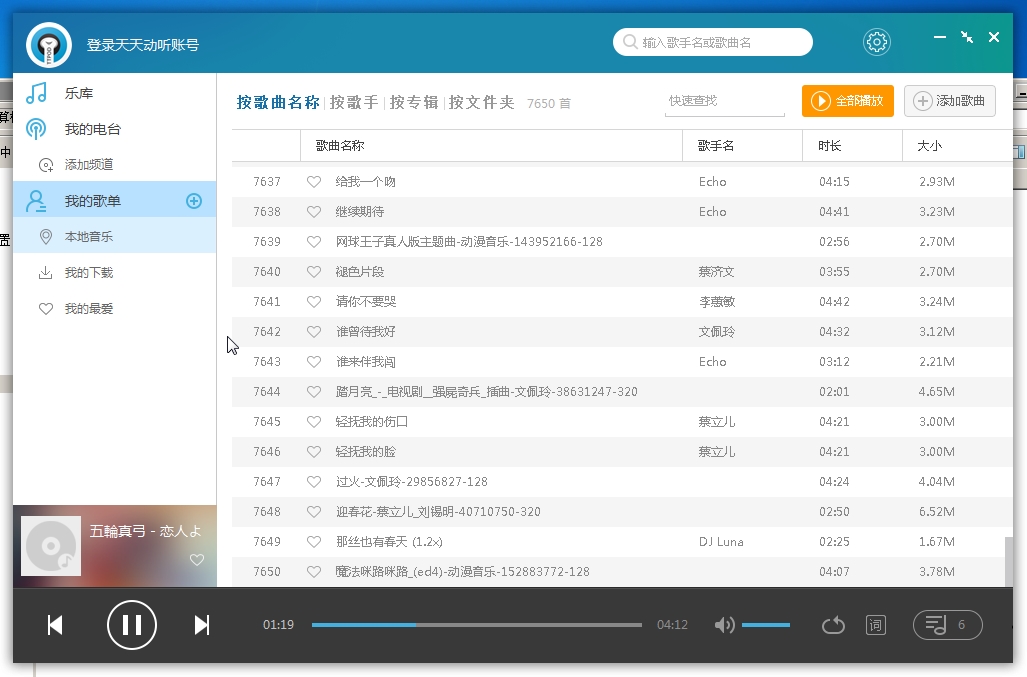Click 全部播放 play all button

848,101
